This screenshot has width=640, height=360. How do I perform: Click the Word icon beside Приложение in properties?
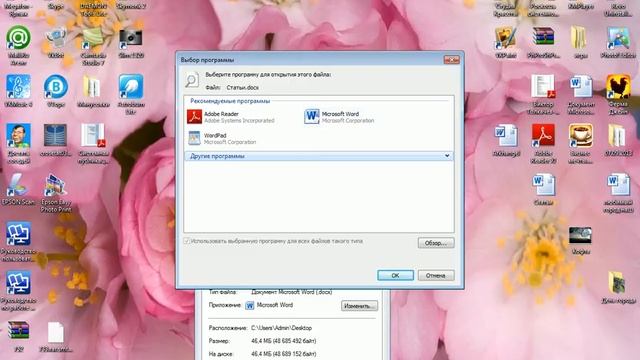coord(249,305)
